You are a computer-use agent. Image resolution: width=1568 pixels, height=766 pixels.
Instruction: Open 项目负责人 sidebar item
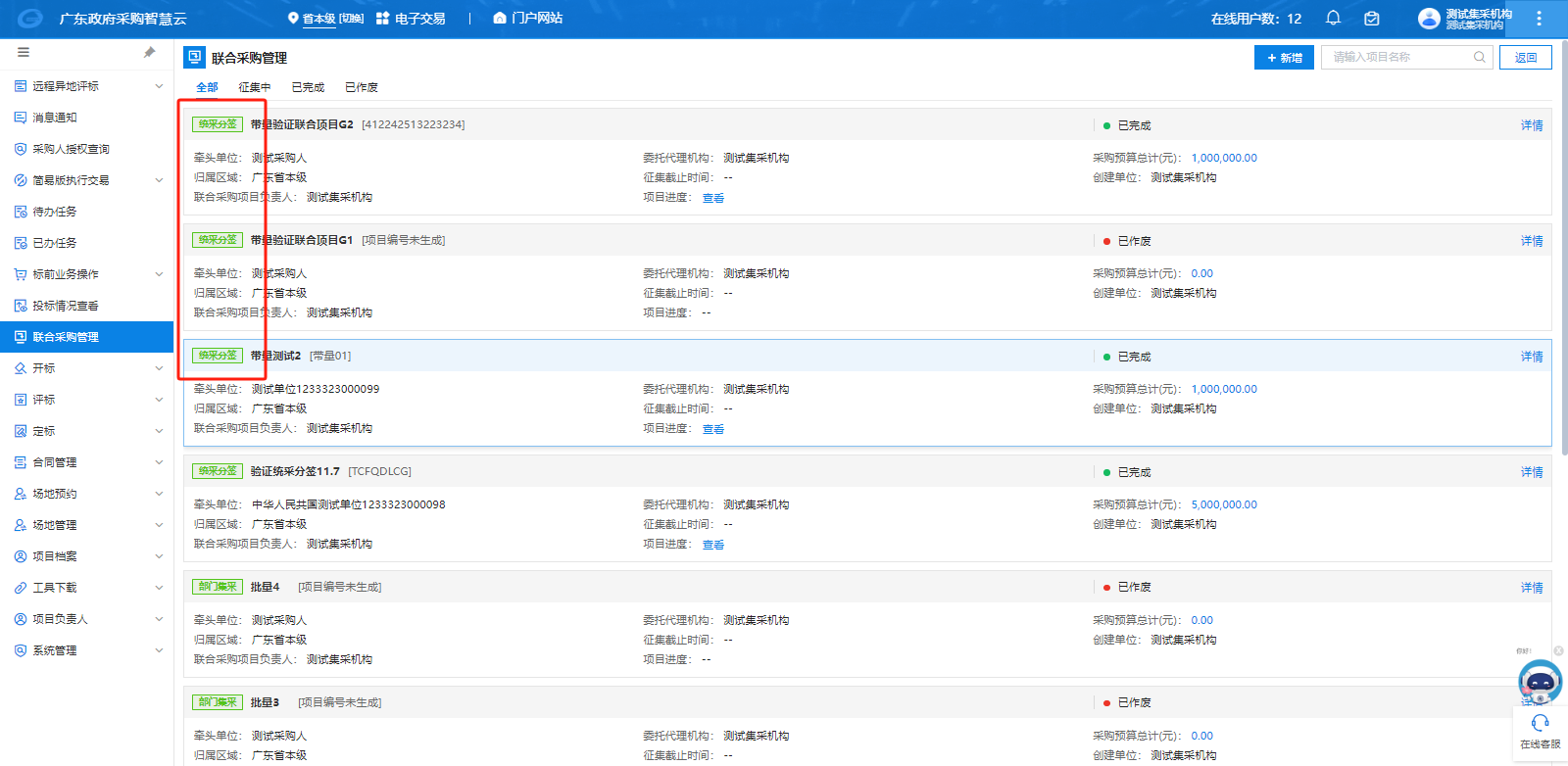(x=87, y=619)
